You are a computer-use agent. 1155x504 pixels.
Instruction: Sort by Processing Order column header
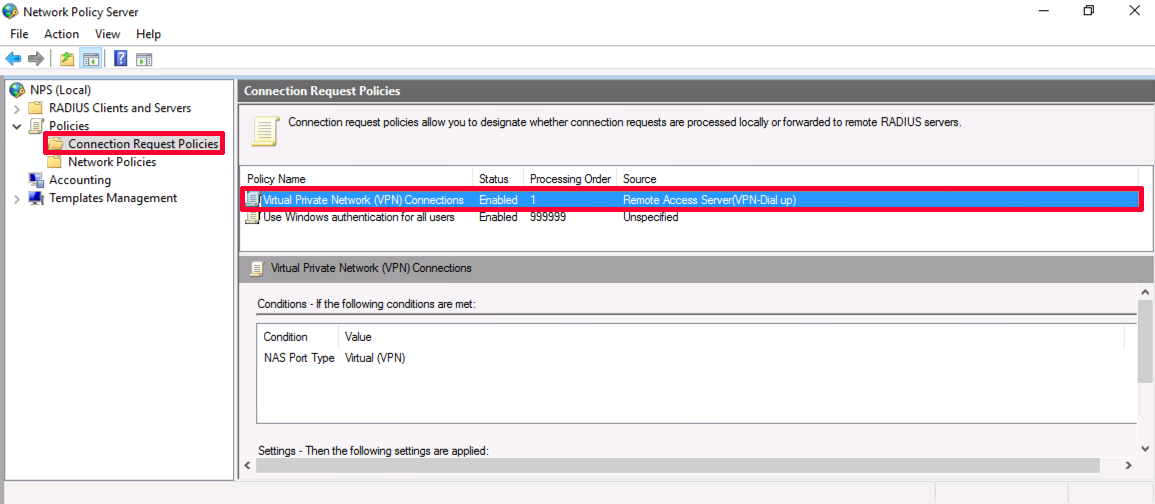pos(570,179)
